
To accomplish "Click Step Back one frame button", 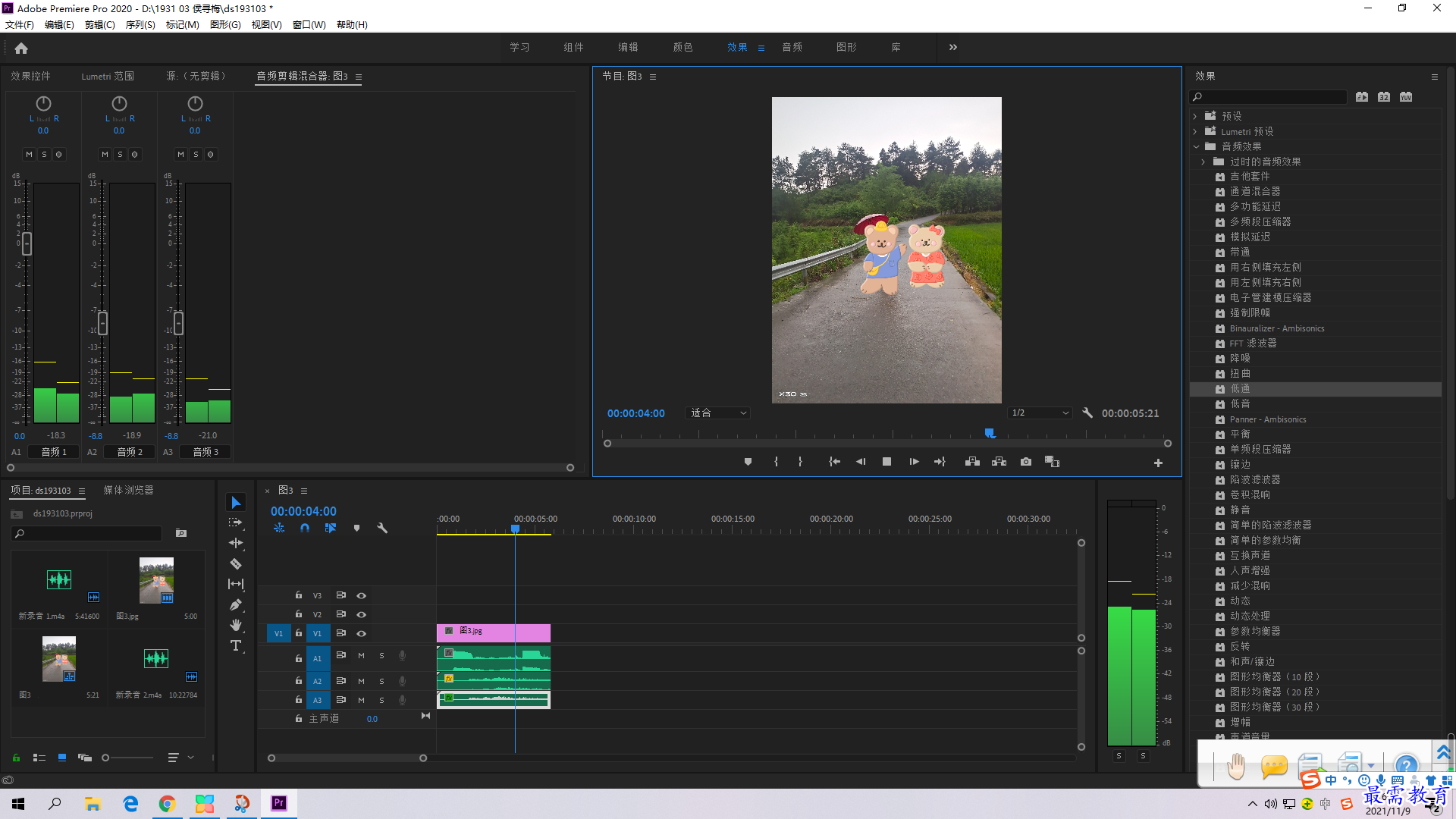I will 861,462.
